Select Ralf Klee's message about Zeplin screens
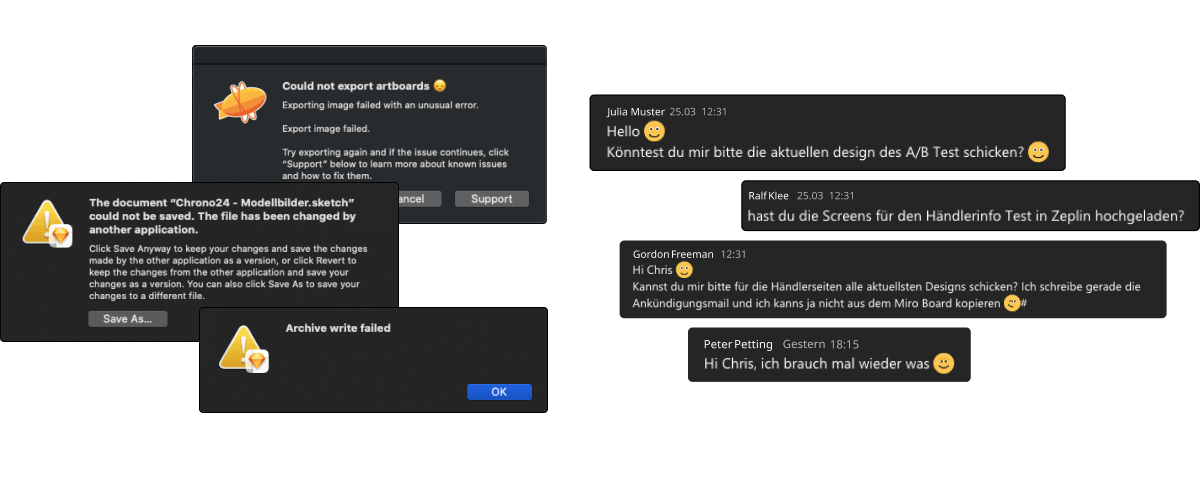Image resolution: width=1200 pixels, height=480 pixels. pyautogui.click(x=965, y=215)
